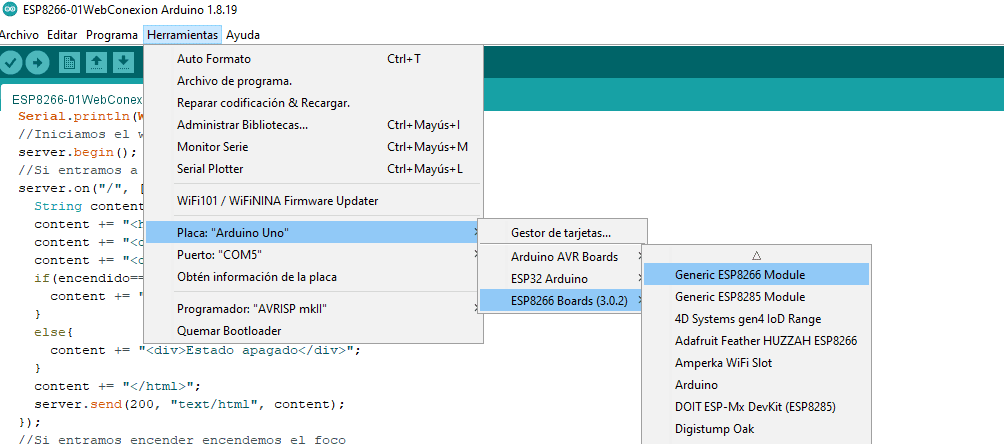Select Reparar codificación & Recargar
The height and width of the screenshot is (444, 1004).
pyautogui.click(x=313, y=103)
